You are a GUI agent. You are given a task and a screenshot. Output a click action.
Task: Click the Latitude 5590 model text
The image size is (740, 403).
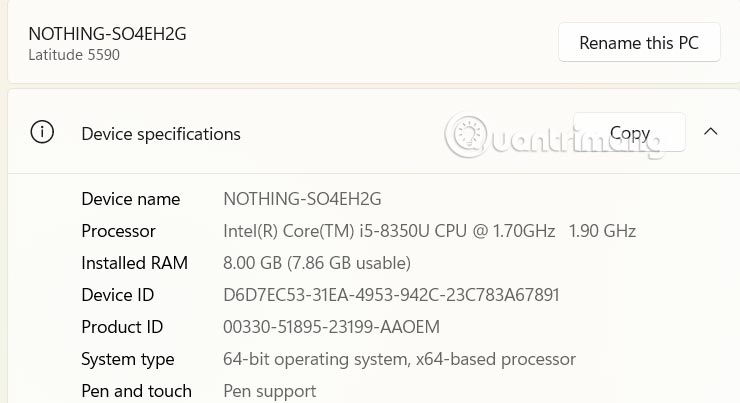point(74,55)
